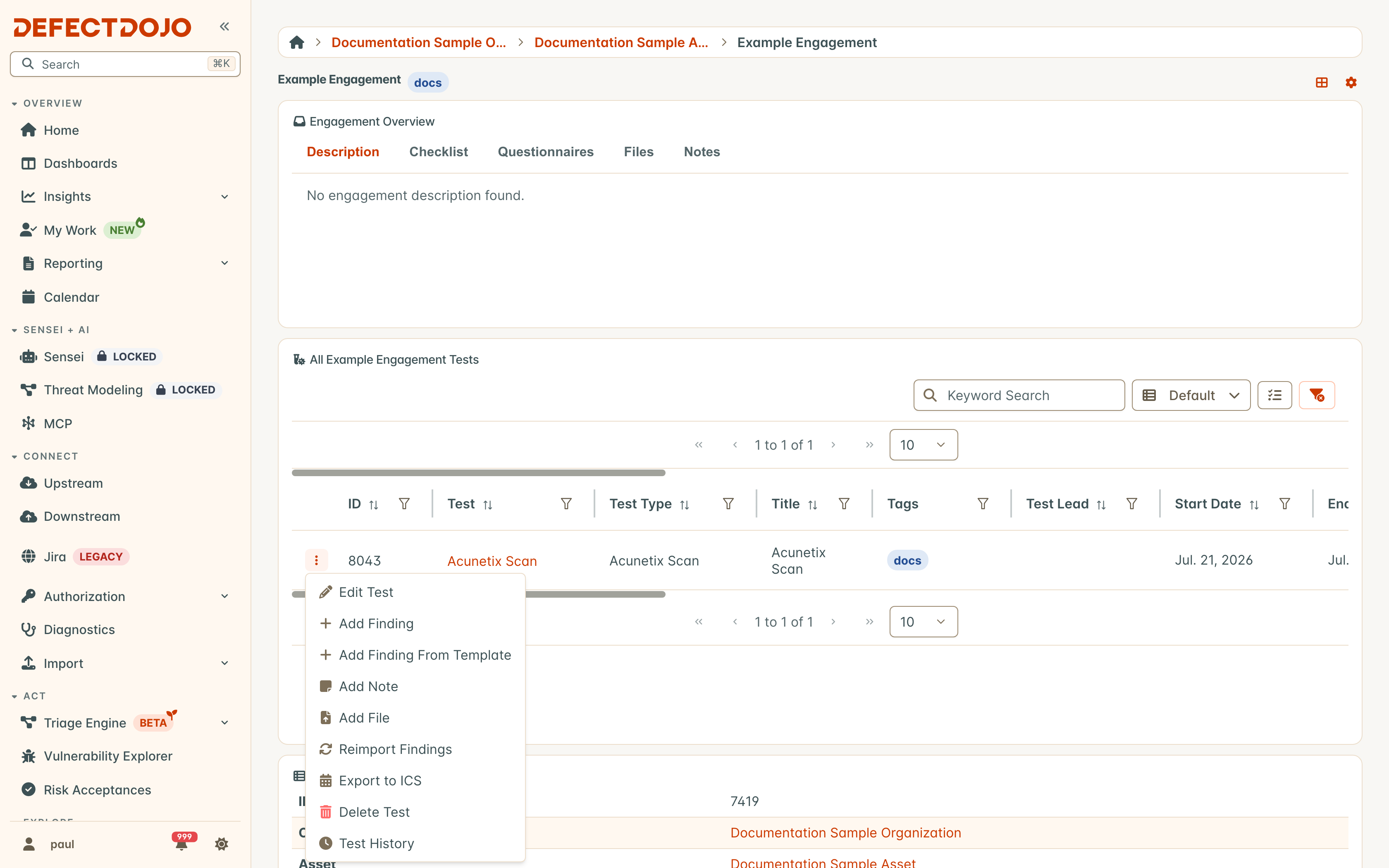Open the Default table view dropdown
The height and width of the screenshot is (868, 1389).
[1191, 395]
